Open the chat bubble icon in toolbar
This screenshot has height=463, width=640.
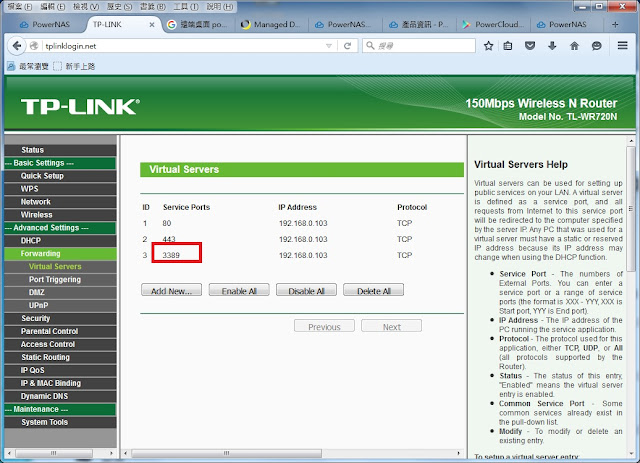tap(596, 46)
